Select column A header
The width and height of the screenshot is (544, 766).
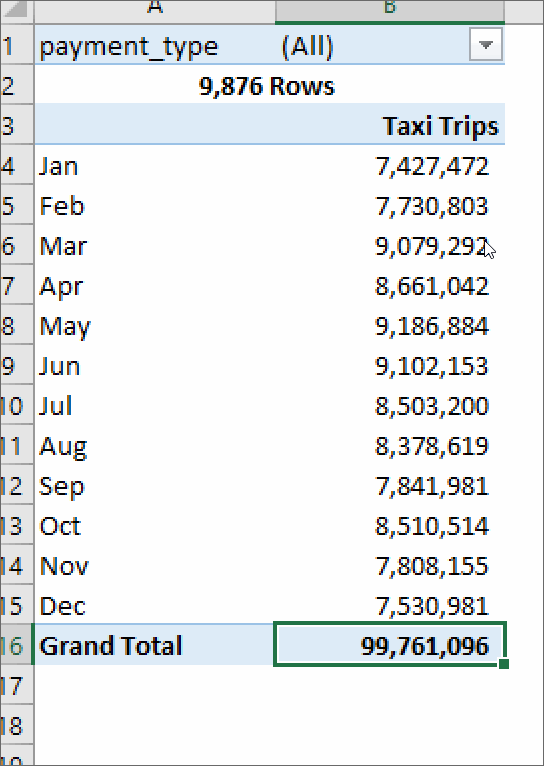click(155, 10)
